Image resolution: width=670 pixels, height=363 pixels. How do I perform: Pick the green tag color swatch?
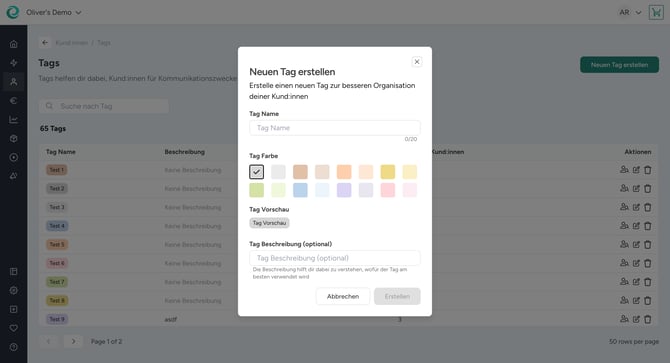(x=256, y=190)
